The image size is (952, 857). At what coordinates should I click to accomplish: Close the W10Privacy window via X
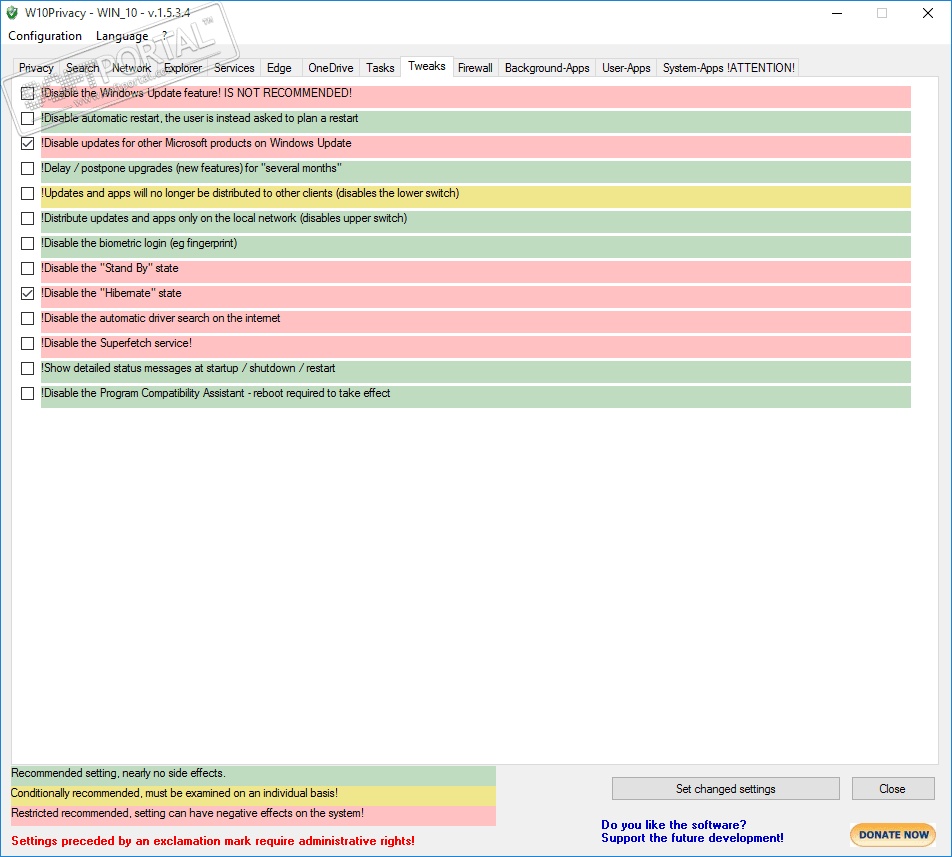point(928,13)
